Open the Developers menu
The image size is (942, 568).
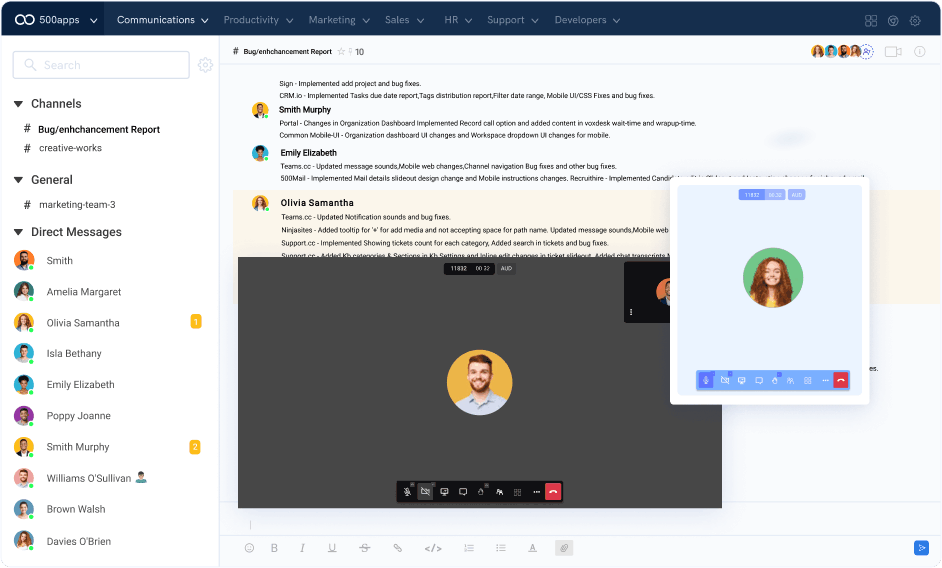587,20
